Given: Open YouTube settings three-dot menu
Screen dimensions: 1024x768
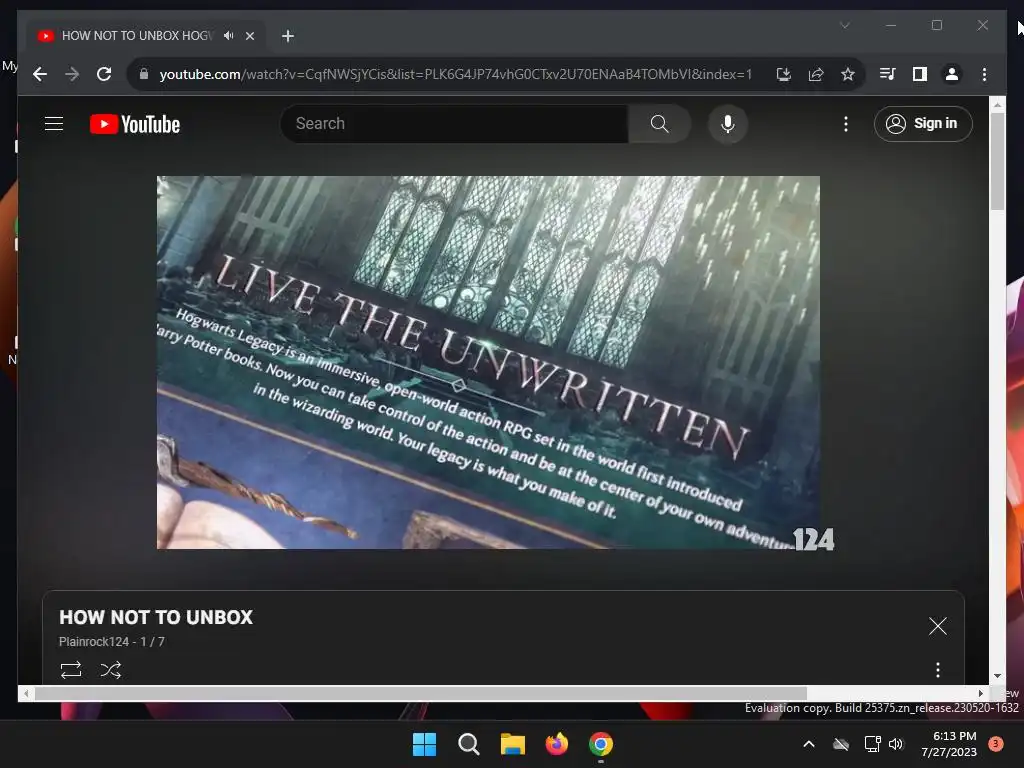Looking at the screenshot, I should pos(846,123).
